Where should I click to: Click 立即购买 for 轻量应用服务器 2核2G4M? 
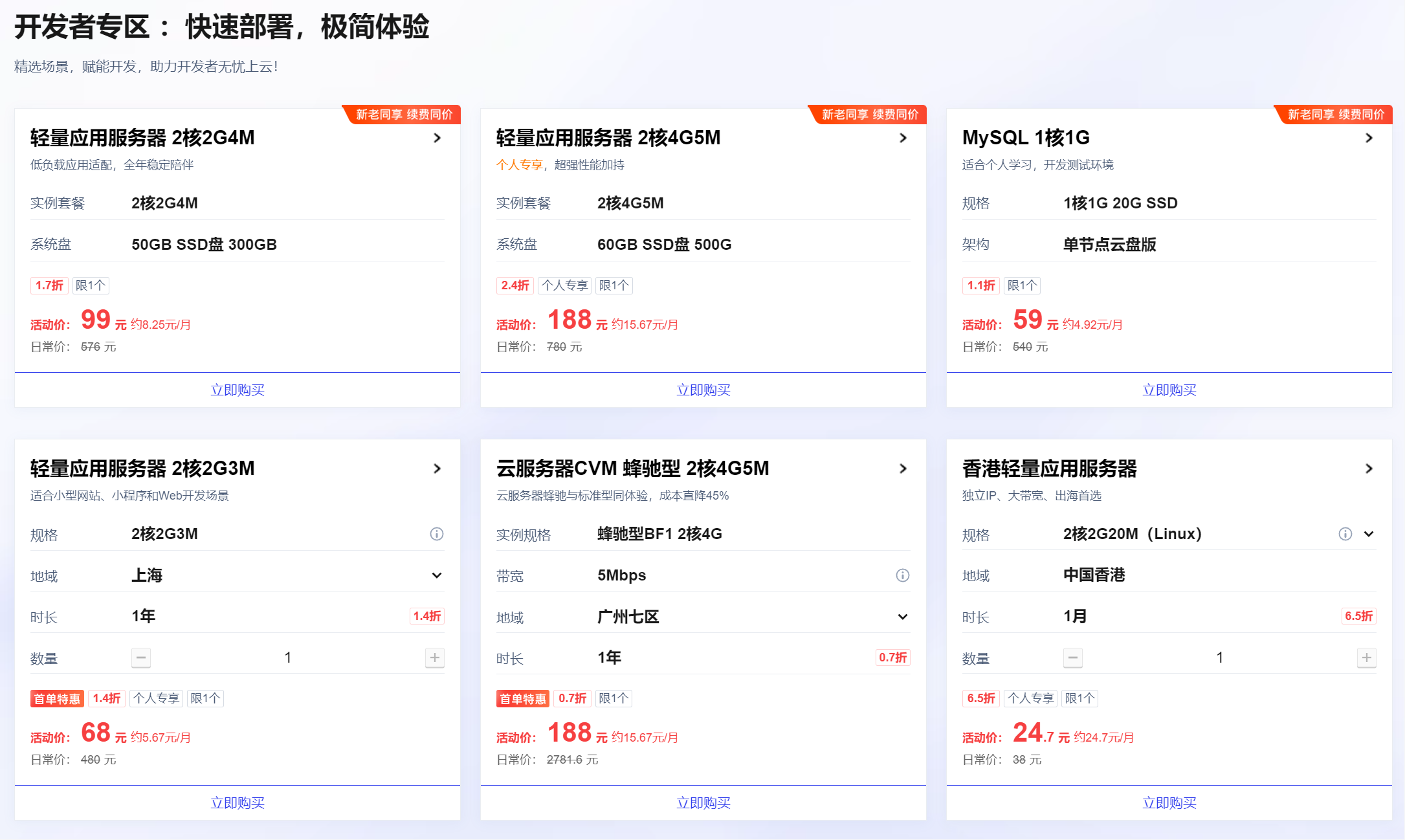(238, 390)
